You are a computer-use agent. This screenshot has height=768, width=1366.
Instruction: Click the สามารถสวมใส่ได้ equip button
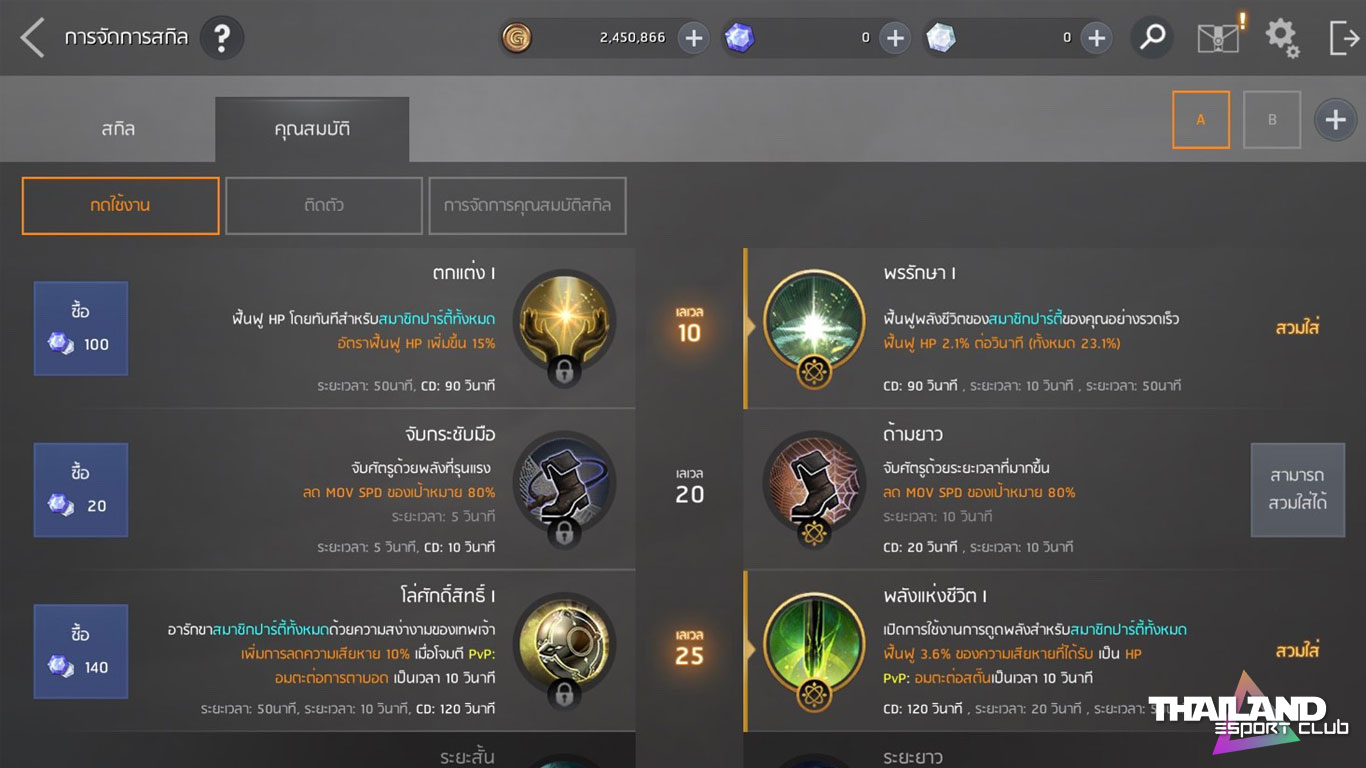pyautogui.click(x=1297, y=490)
